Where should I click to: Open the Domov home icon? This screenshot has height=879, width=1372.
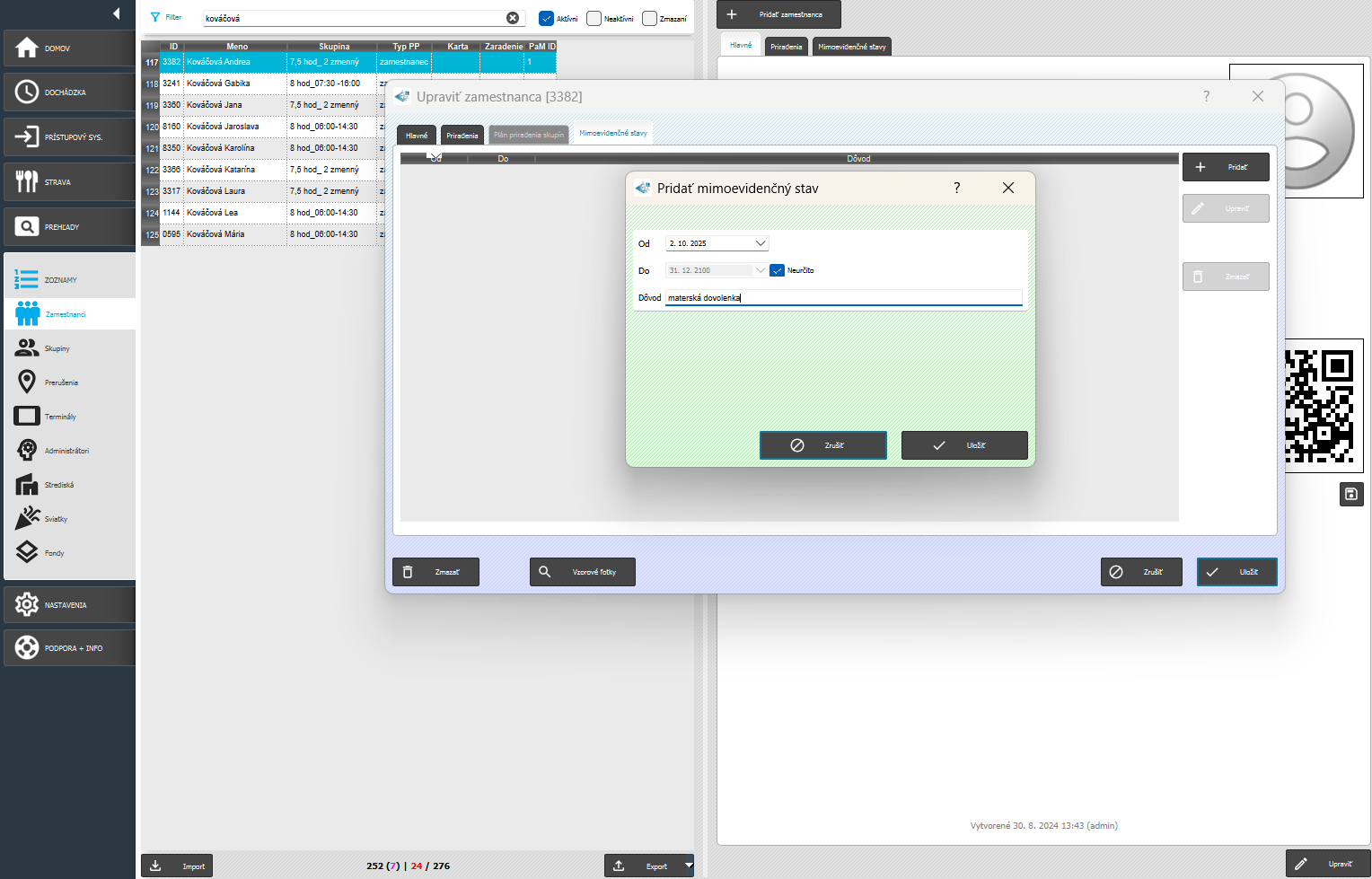(x=27, y=48)
